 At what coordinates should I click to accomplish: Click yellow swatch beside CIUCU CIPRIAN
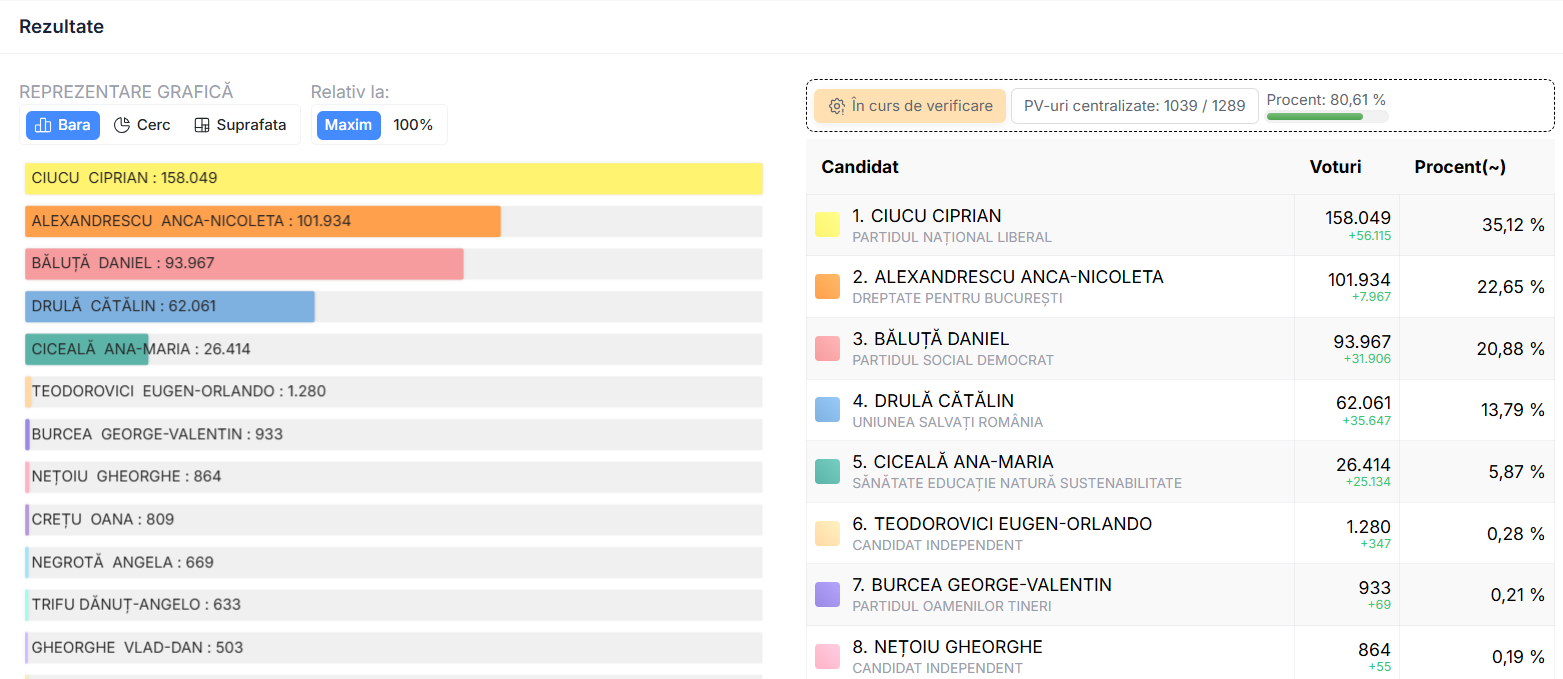click(x=827, y=225)
